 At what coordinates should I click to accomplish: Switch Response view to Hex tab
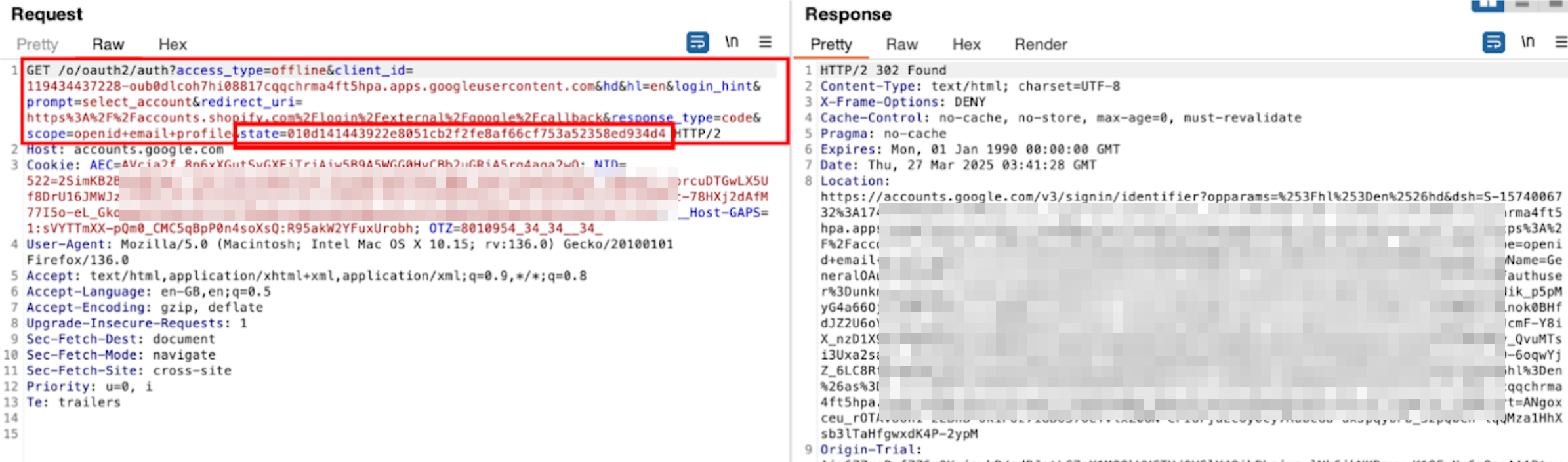966,45
